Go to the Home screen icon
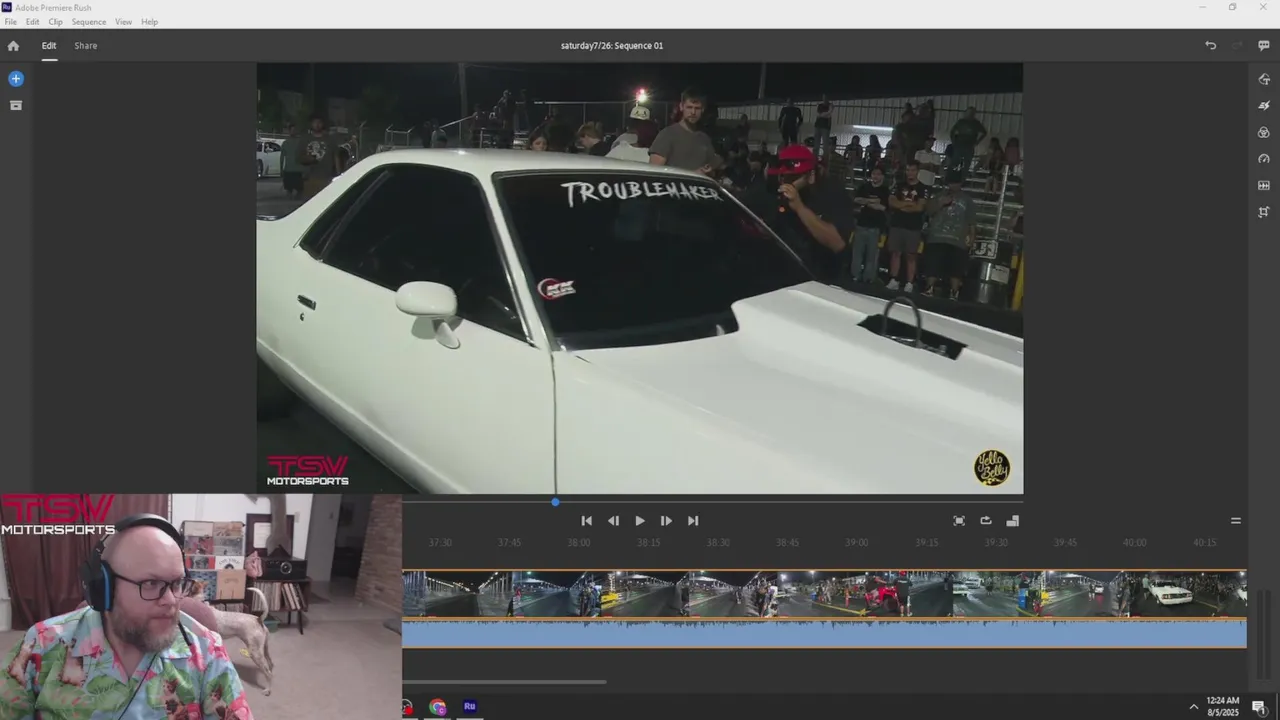 click(13, 46)
